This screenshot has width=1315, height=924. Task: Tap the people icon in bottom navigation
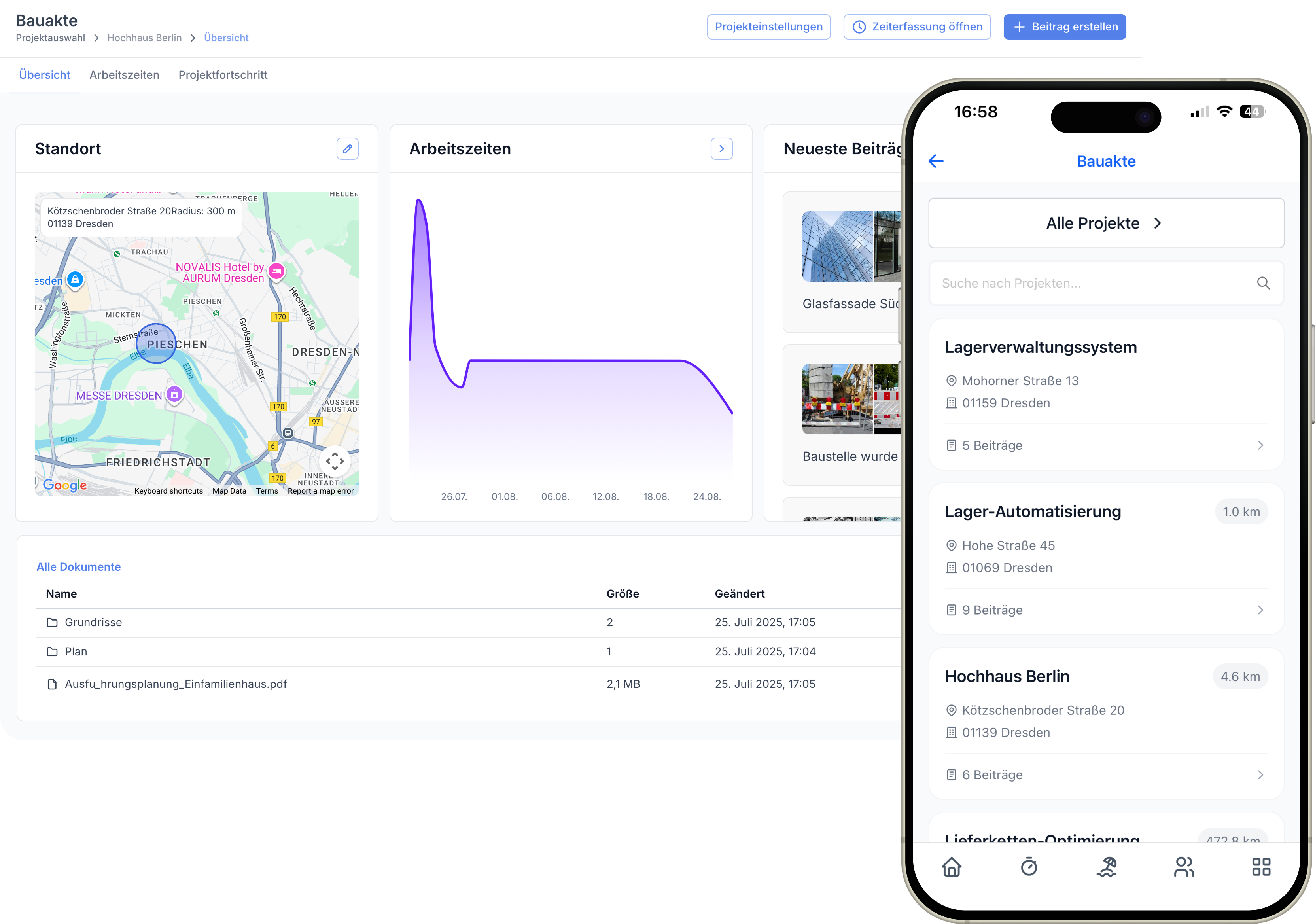[1184, 867]
